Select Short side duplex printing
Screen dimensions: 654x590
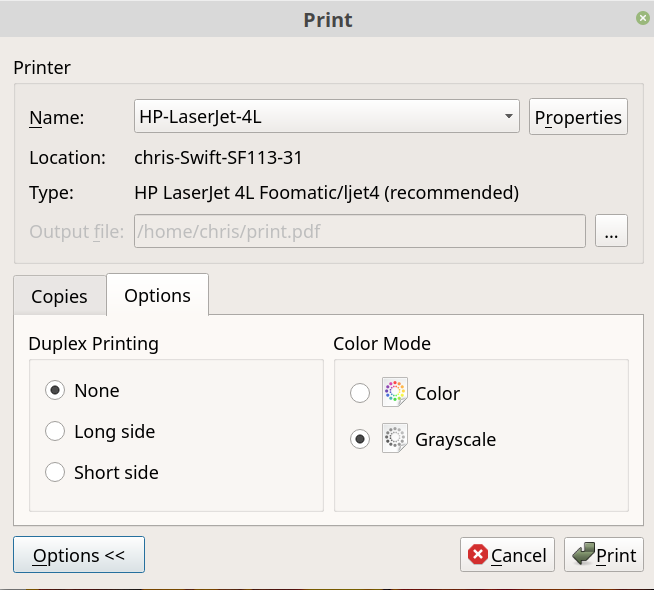56,472
